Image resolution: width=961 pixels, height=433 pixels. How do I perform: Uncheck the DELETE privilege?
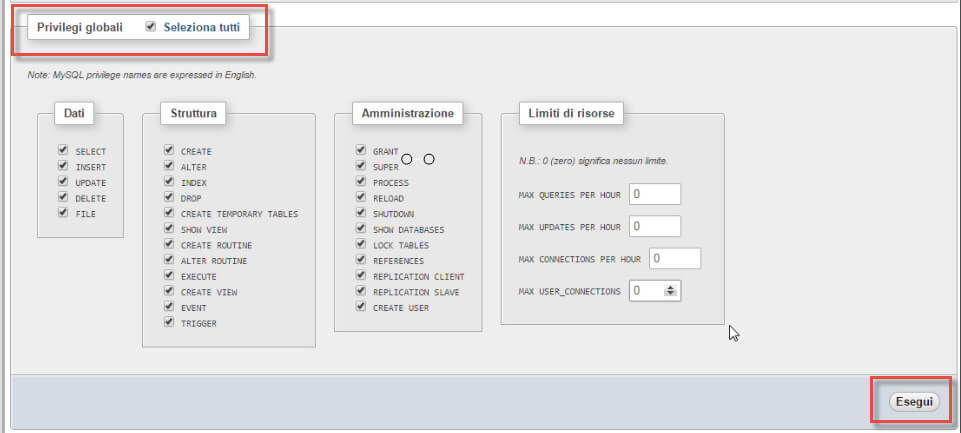click(x=63, y=197)
